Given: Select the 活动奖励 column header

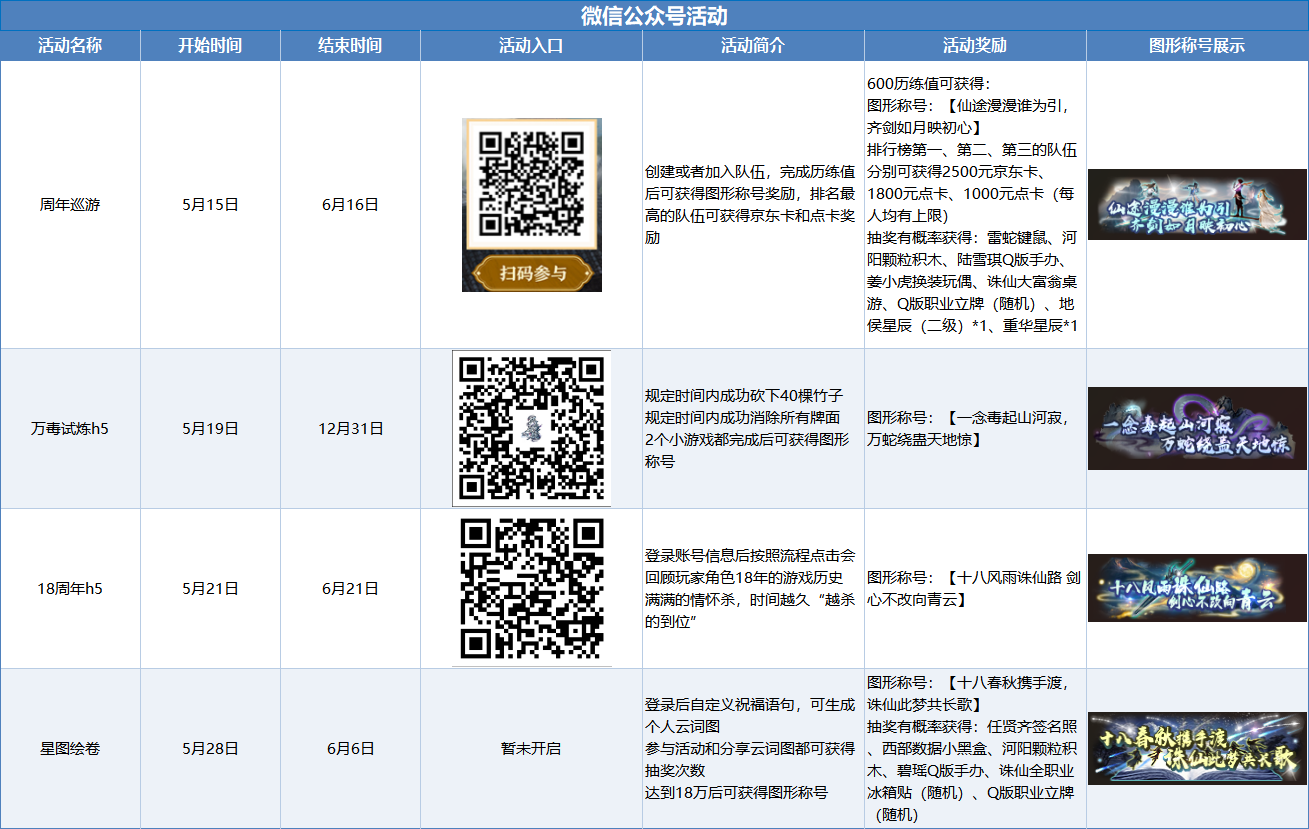Looking at the screenshot, I should point(975,46).
